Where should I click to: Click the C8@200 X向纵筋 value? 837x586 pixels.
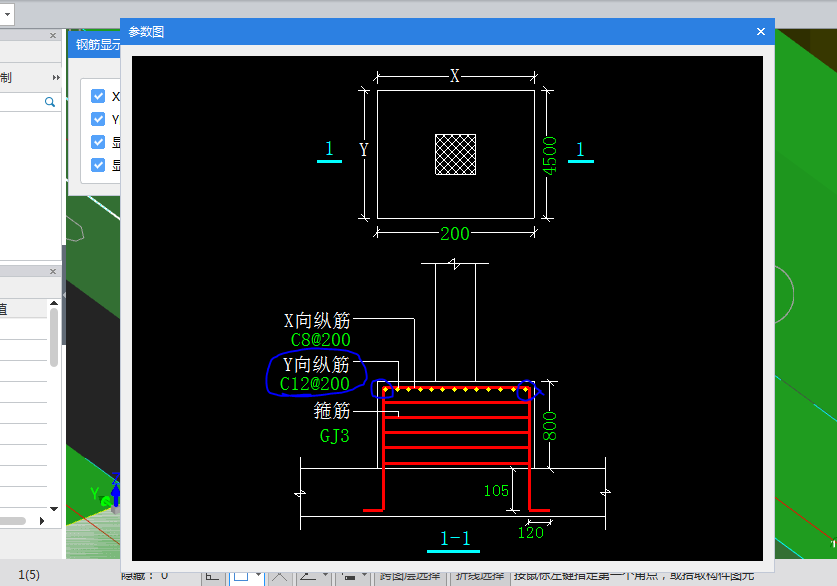tap(320, 339)
